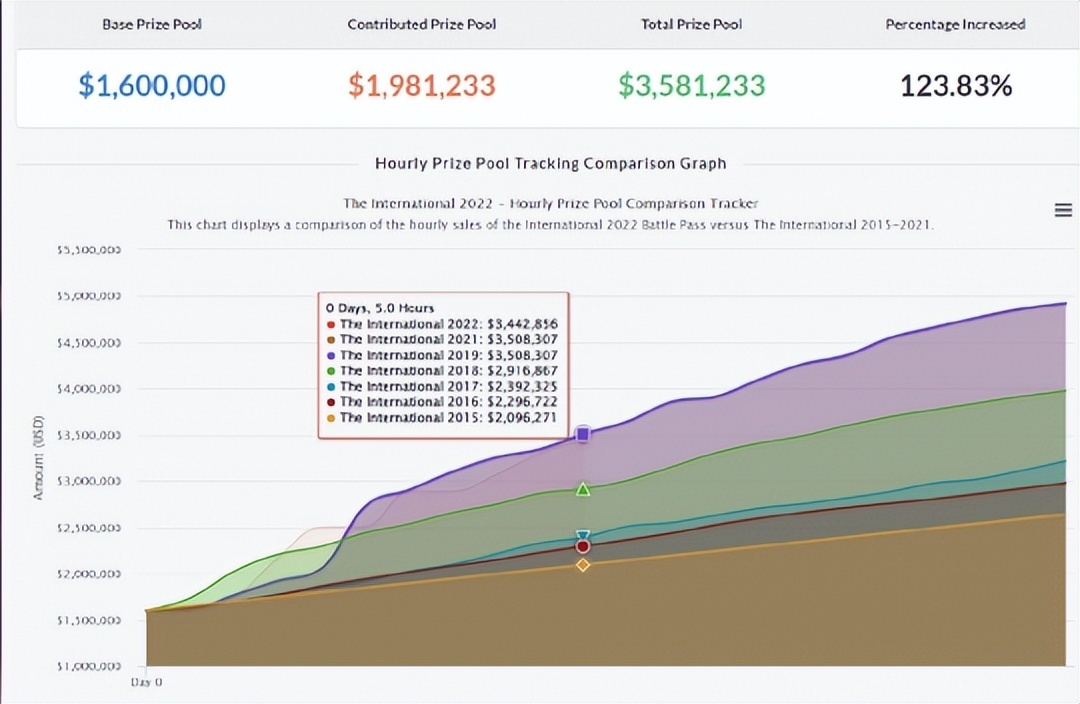Image resolution: width=1080 pixels, height=704 pixels.
Task: Open the chart hamburger context menu
Action: pyautogui.click(x=1064, y=209)
